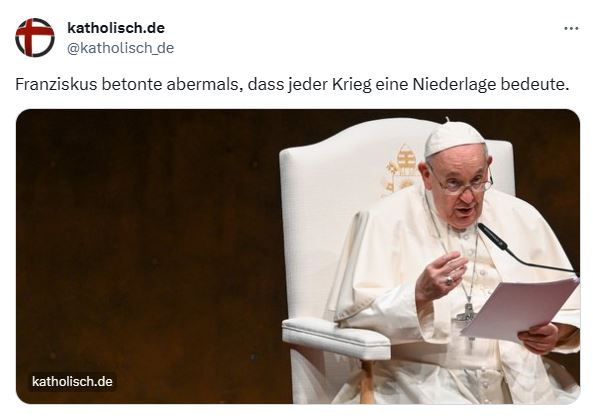The image size is (593, 418).
Task: Click the katholisch.de domain label on image
Action: 72,381
